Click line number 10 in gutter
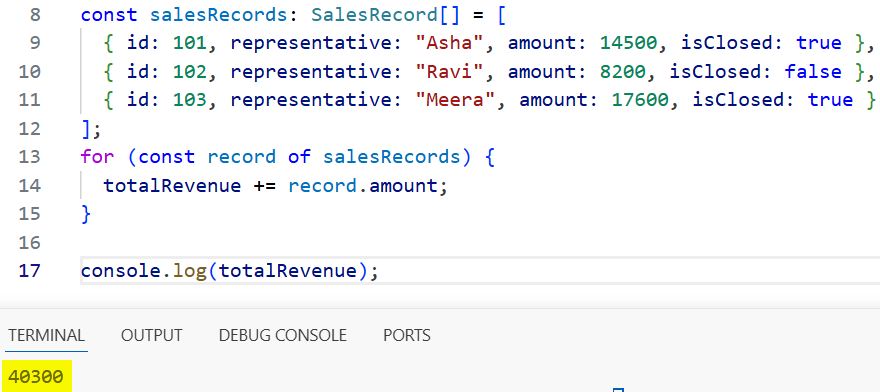 [x=29, y=72]
